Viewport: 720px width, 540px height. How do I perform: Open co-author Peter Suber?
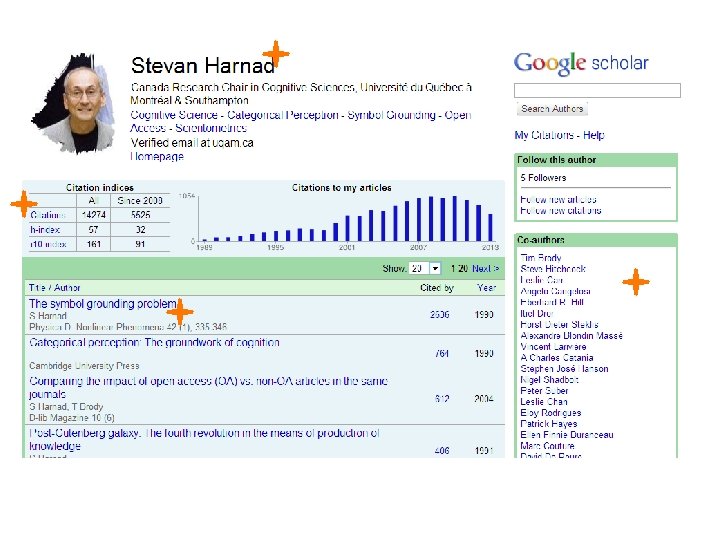(x=544, y=391)
